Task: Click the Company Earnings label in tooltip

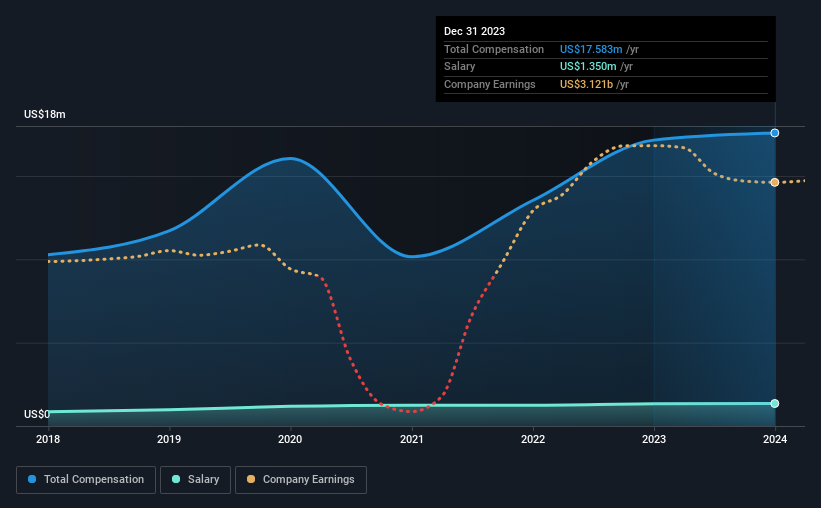Action: (490, 84)
